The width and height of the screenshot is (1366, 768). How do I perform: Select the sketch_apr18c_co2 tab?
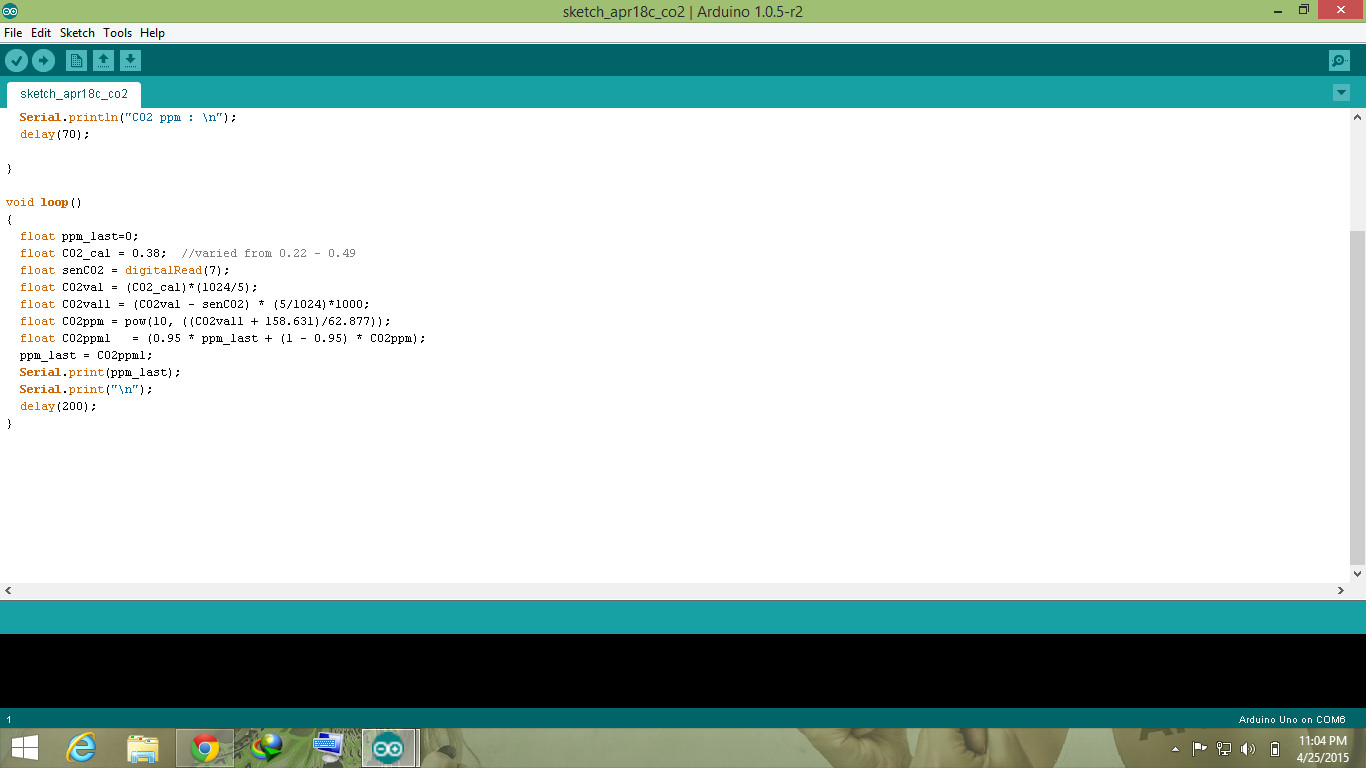74,94
